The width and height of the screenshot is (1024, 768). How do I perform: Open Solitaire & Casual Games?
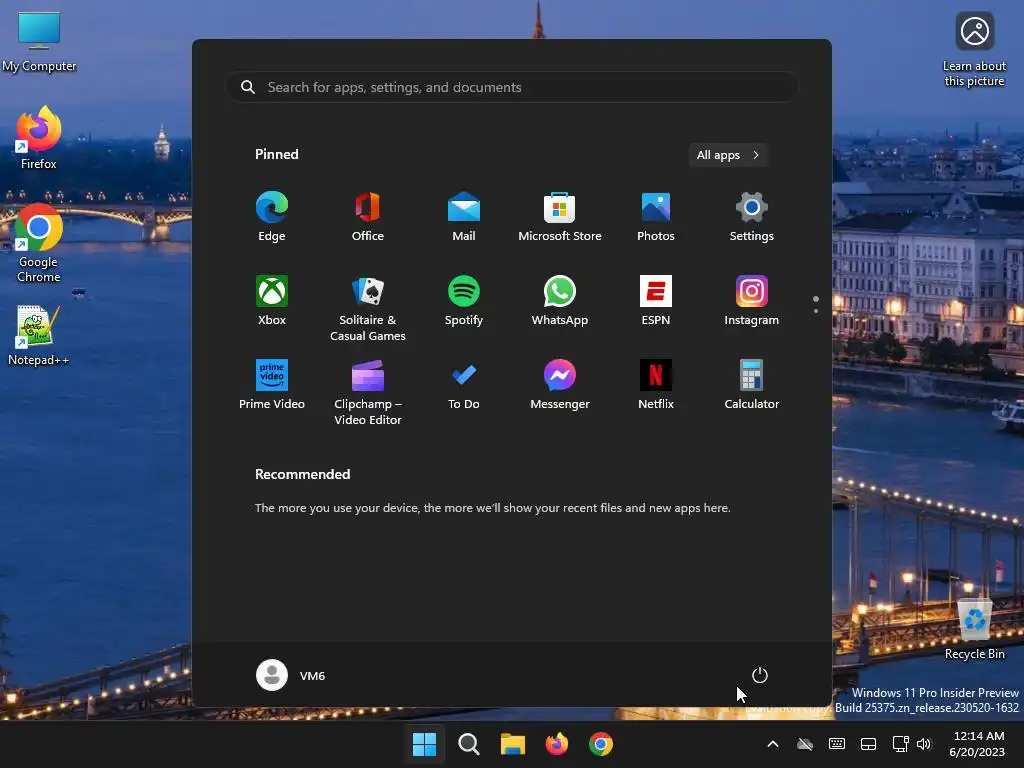(368, 308)
